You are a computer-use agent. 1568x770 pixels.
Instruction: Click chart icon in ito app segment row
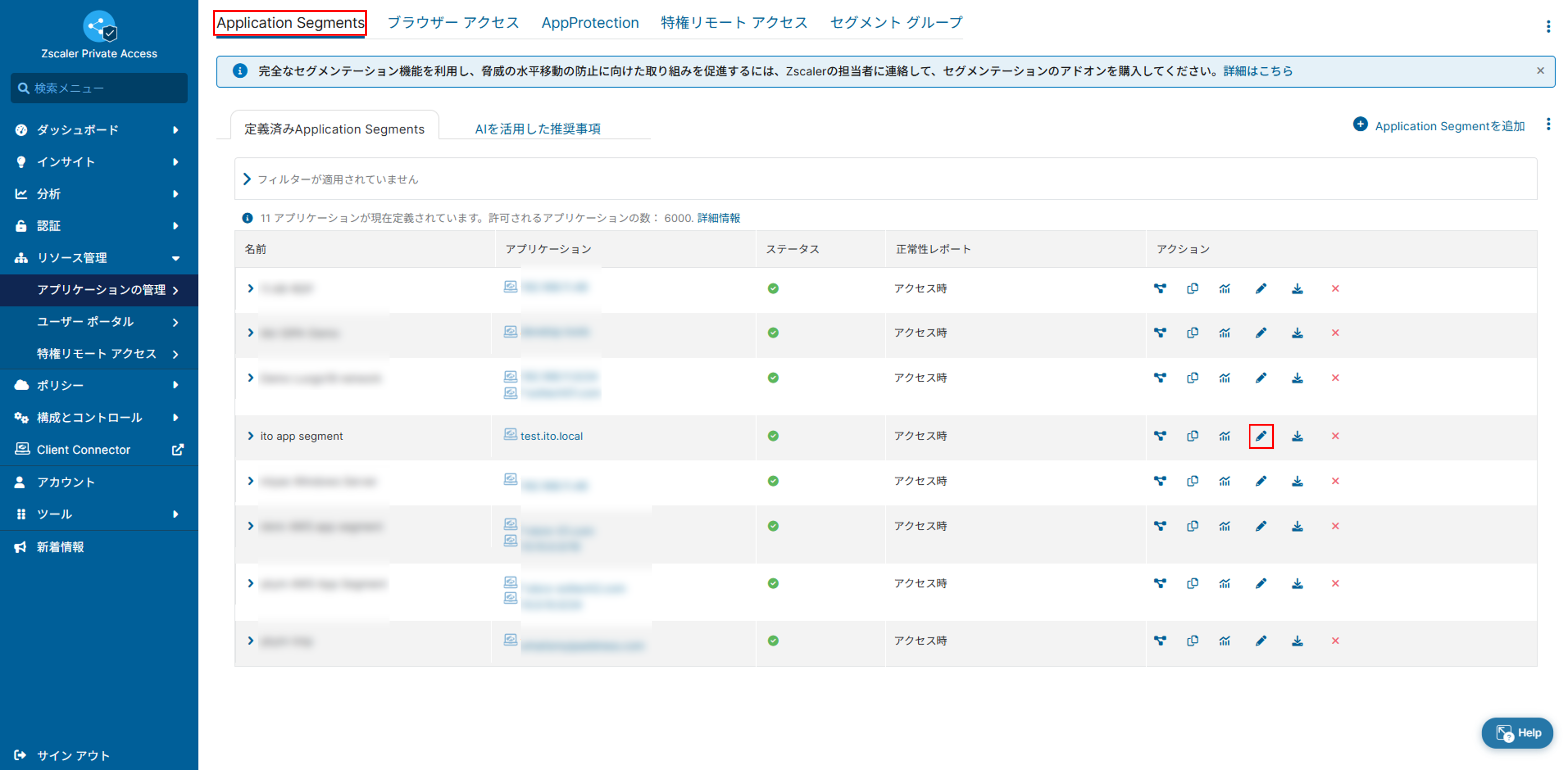point(1225,436)
